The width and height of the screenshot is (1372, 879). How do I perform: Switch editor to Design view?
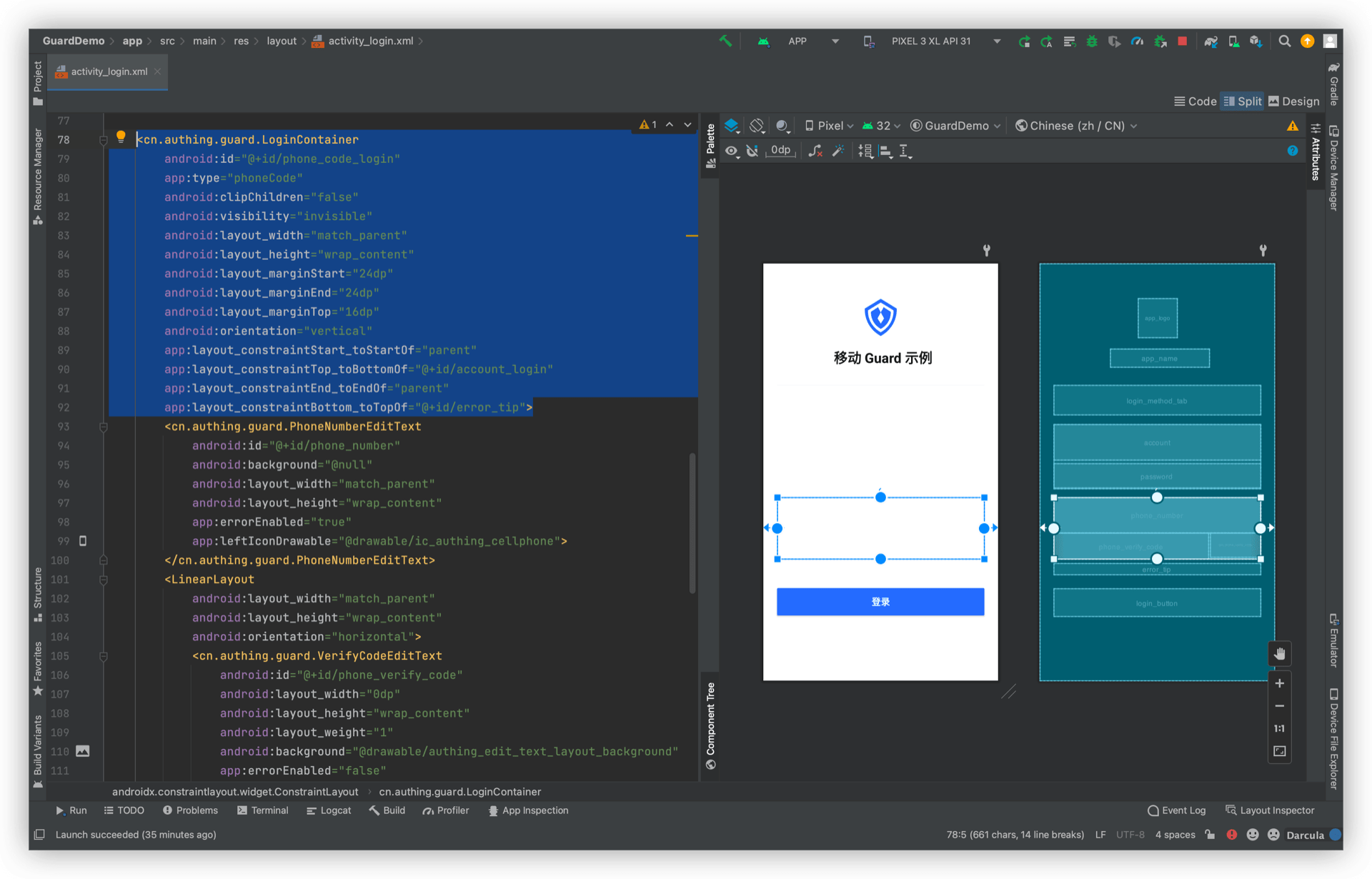coord(1293,101)
